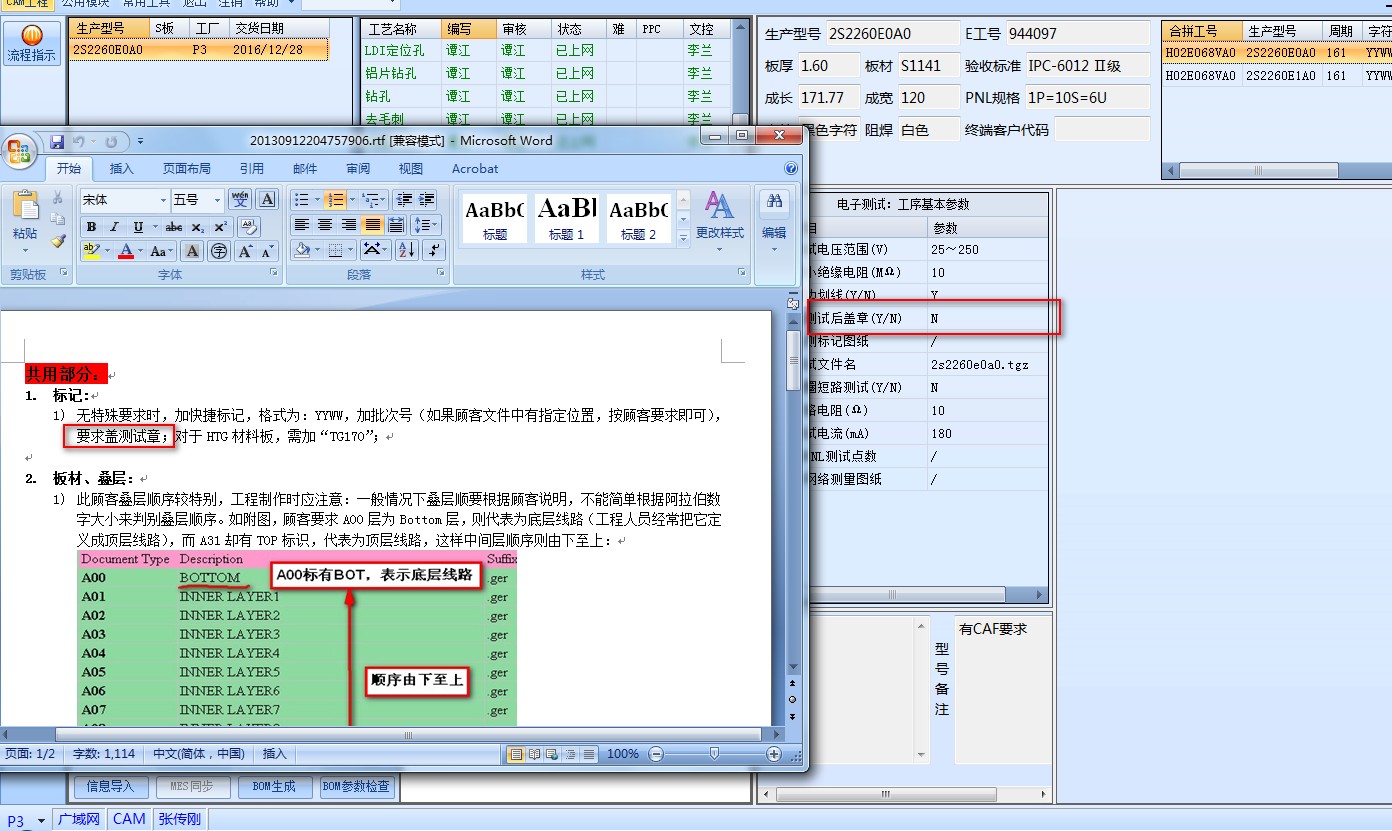Apply the 标题 1 style
1392x831 pixels.
click(566, 218)
